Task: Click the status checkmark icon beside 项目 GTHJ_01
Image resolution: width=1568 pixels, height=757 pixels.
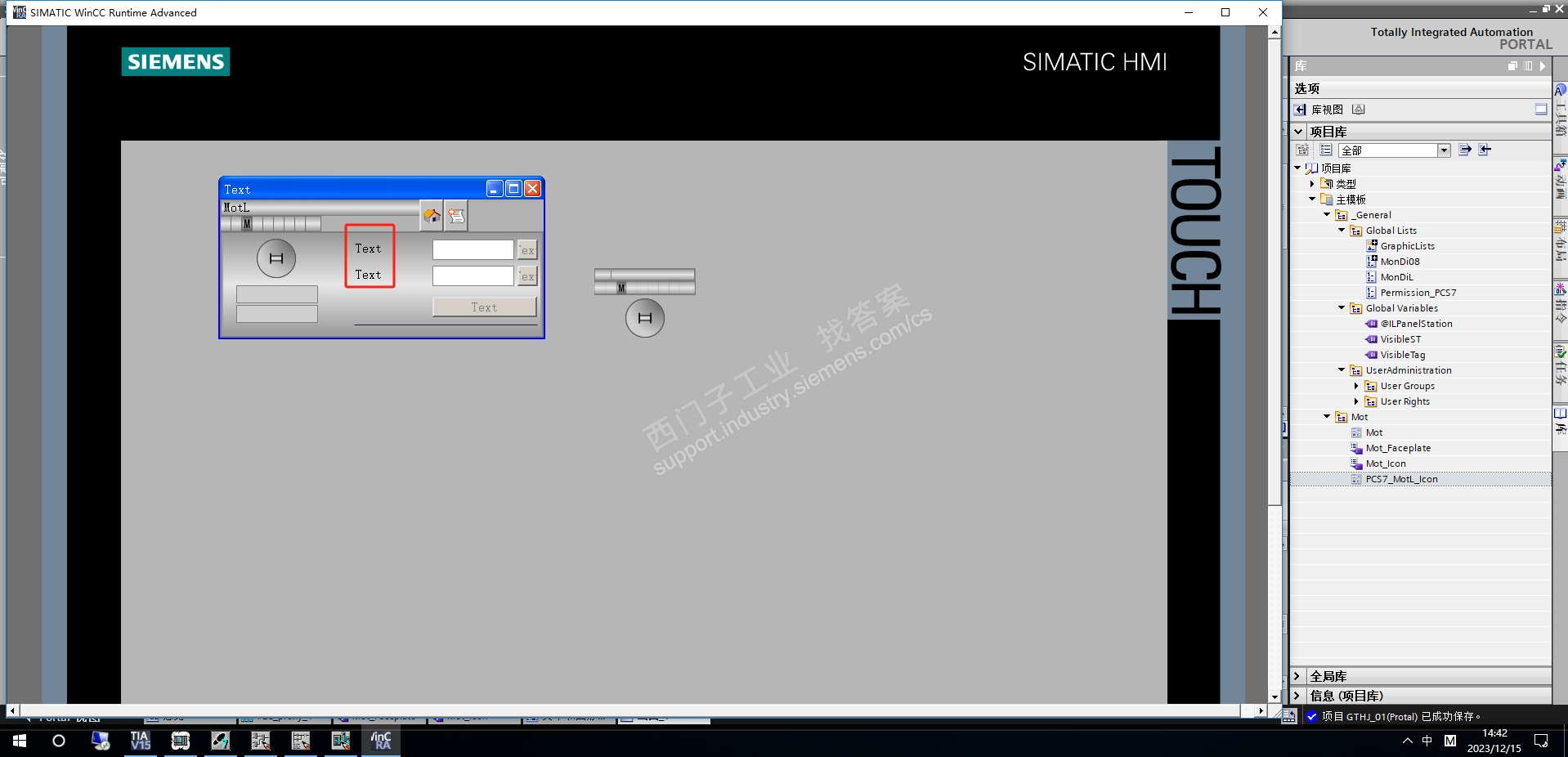Action: point(1312,716)
